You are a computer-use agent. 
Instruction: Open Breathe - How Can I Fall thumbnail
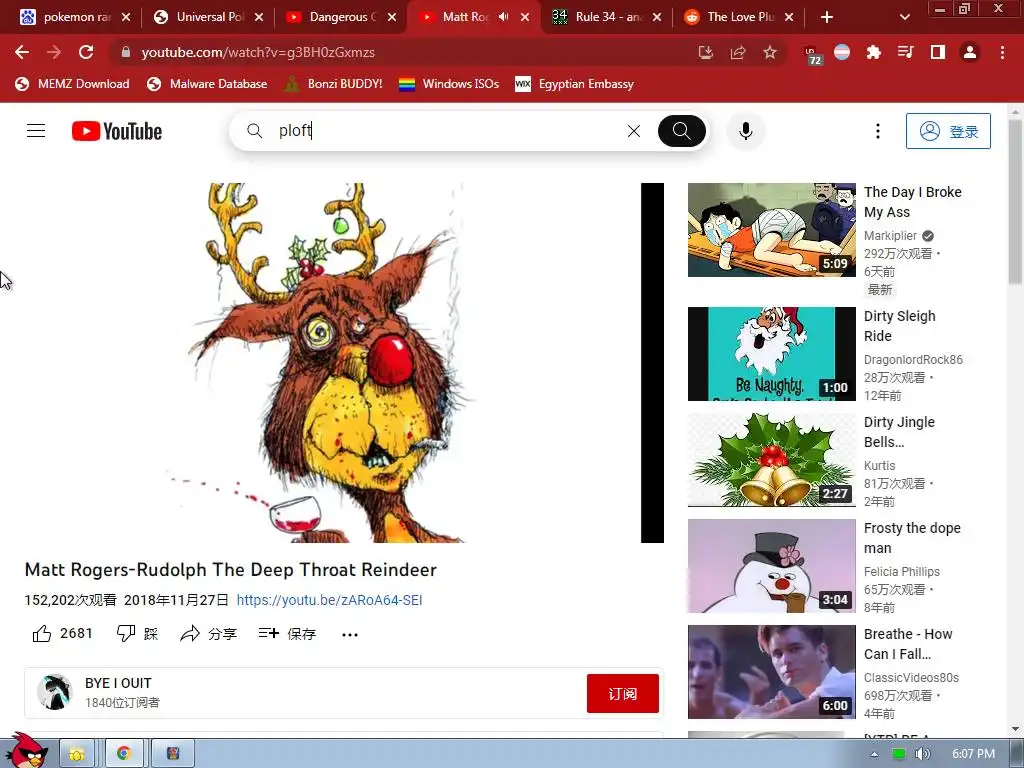[771, 672]
